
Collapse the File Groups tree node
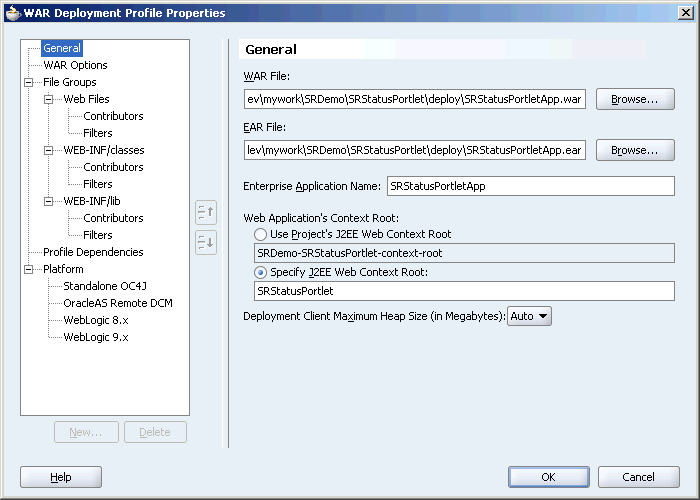[x=29, y=82]
